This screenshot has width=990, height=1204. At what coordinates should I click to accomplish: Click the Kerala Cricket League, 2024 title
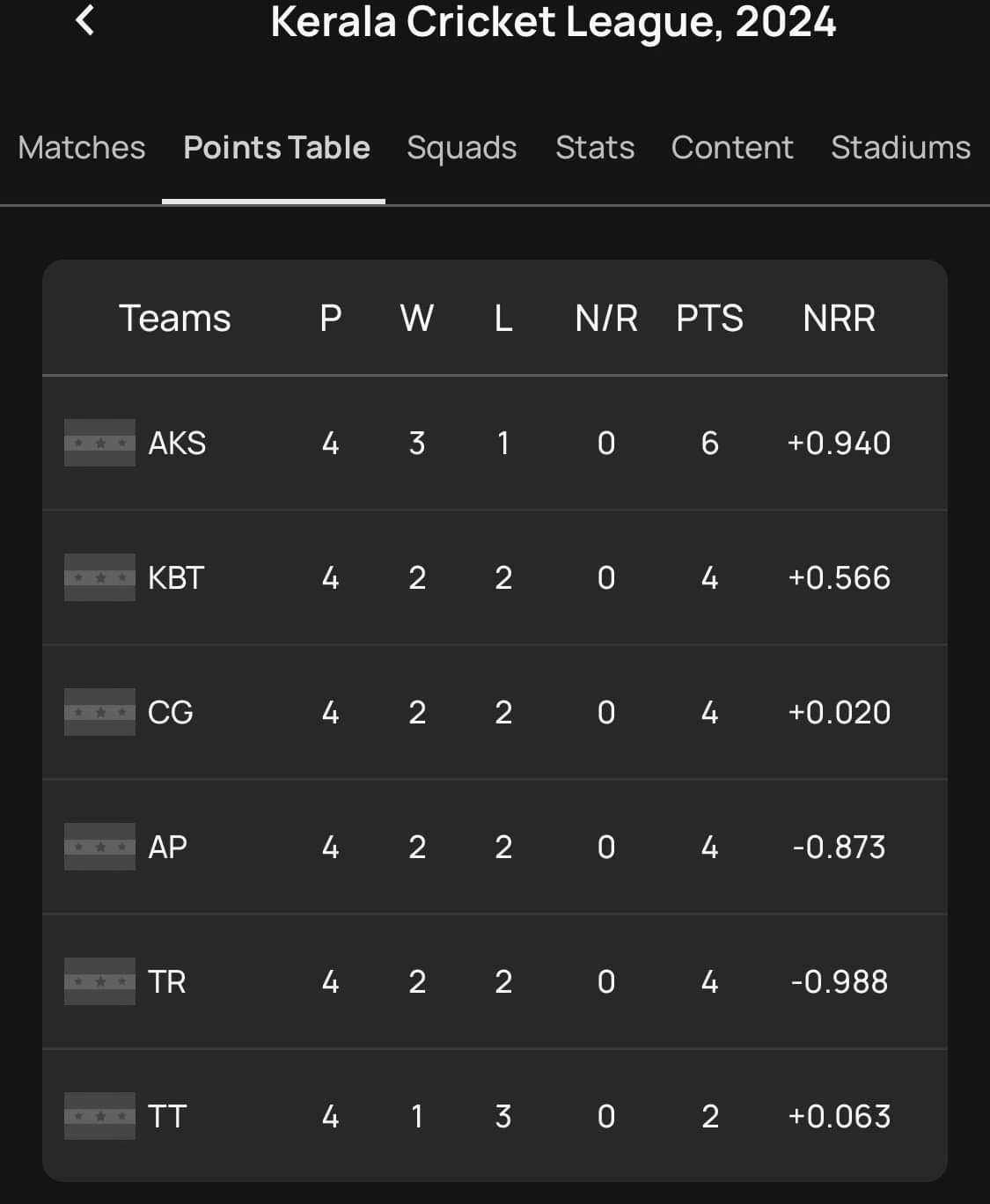[553, 21]
